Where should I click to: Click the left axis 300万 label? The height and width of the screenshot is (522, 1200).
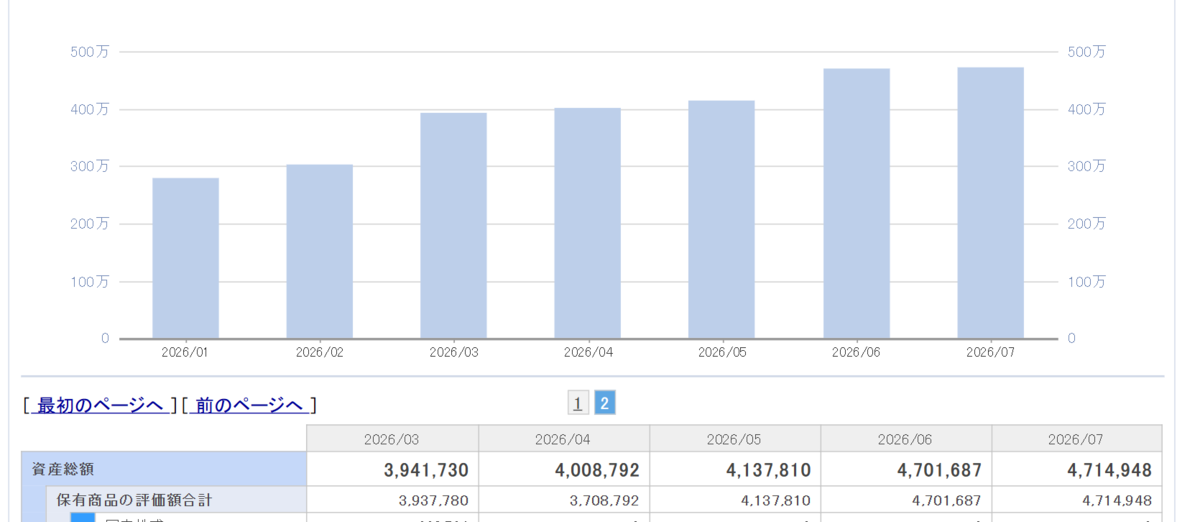[x=90, y=166]
